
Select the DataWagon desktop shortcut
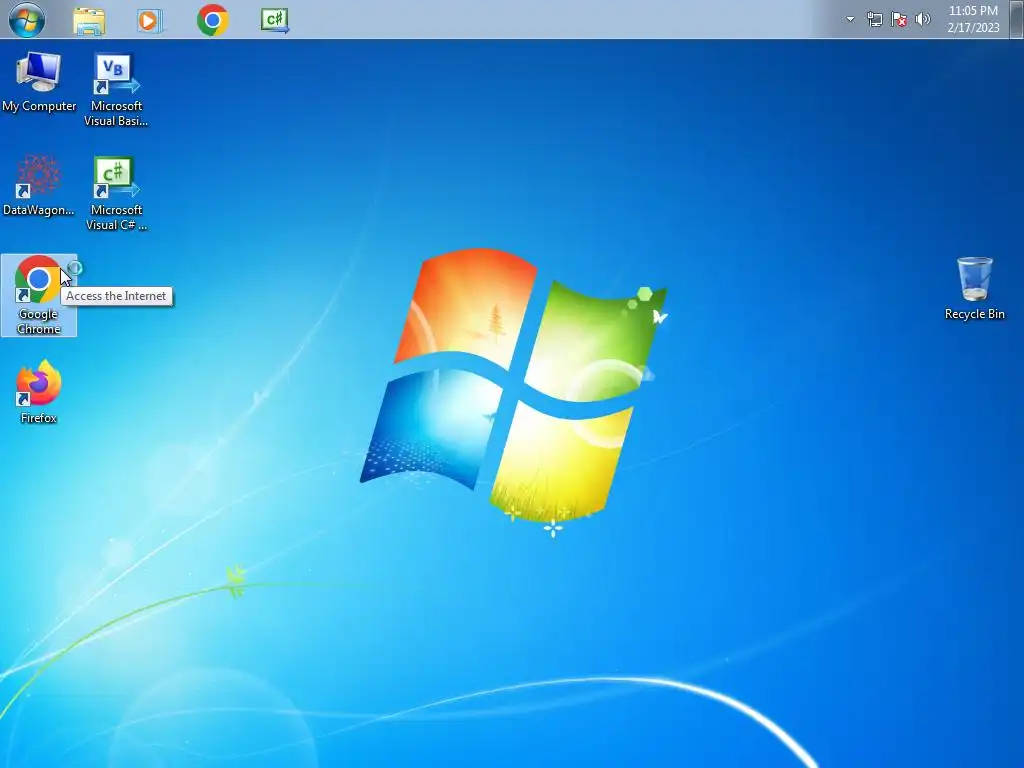[x=39, y=185]
